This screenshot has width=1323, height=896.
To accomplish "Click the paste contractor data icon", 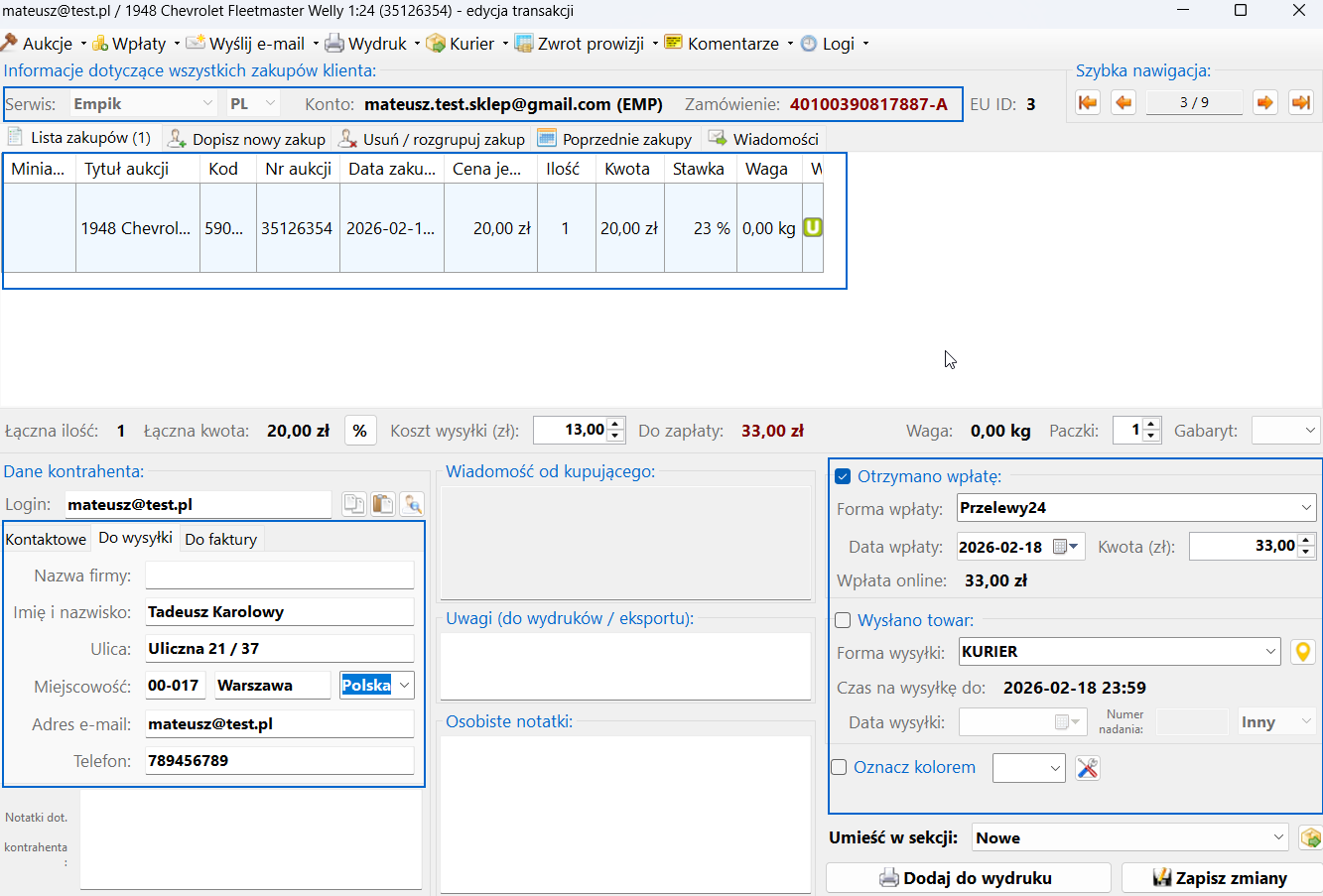I will click(383, 504).
